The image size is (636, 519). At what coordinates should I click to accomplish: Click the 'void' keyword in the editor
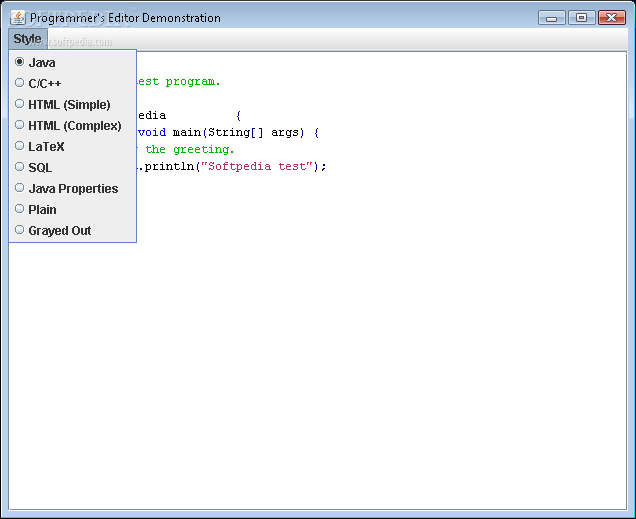[x=152, y=133]
